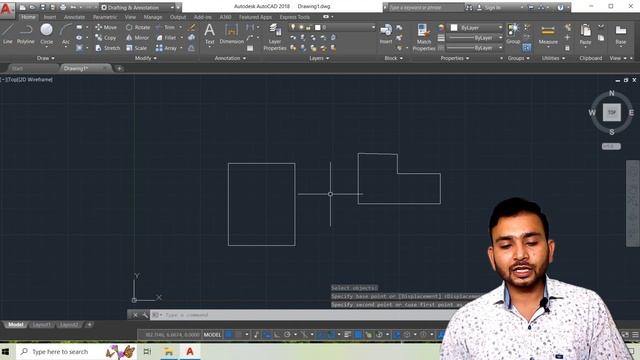Click the Paste clipboard icon
Screen dimensions: 640x360
585,34
